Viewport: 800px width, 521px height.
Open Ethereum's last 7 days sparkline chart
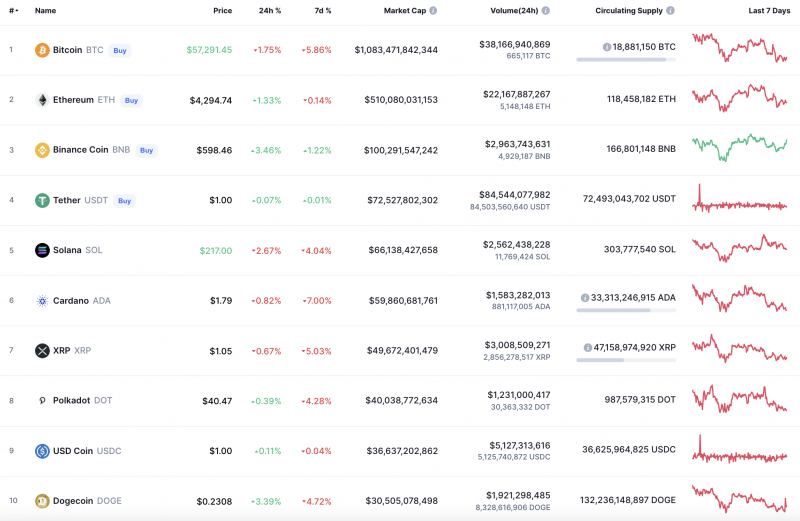739,98
